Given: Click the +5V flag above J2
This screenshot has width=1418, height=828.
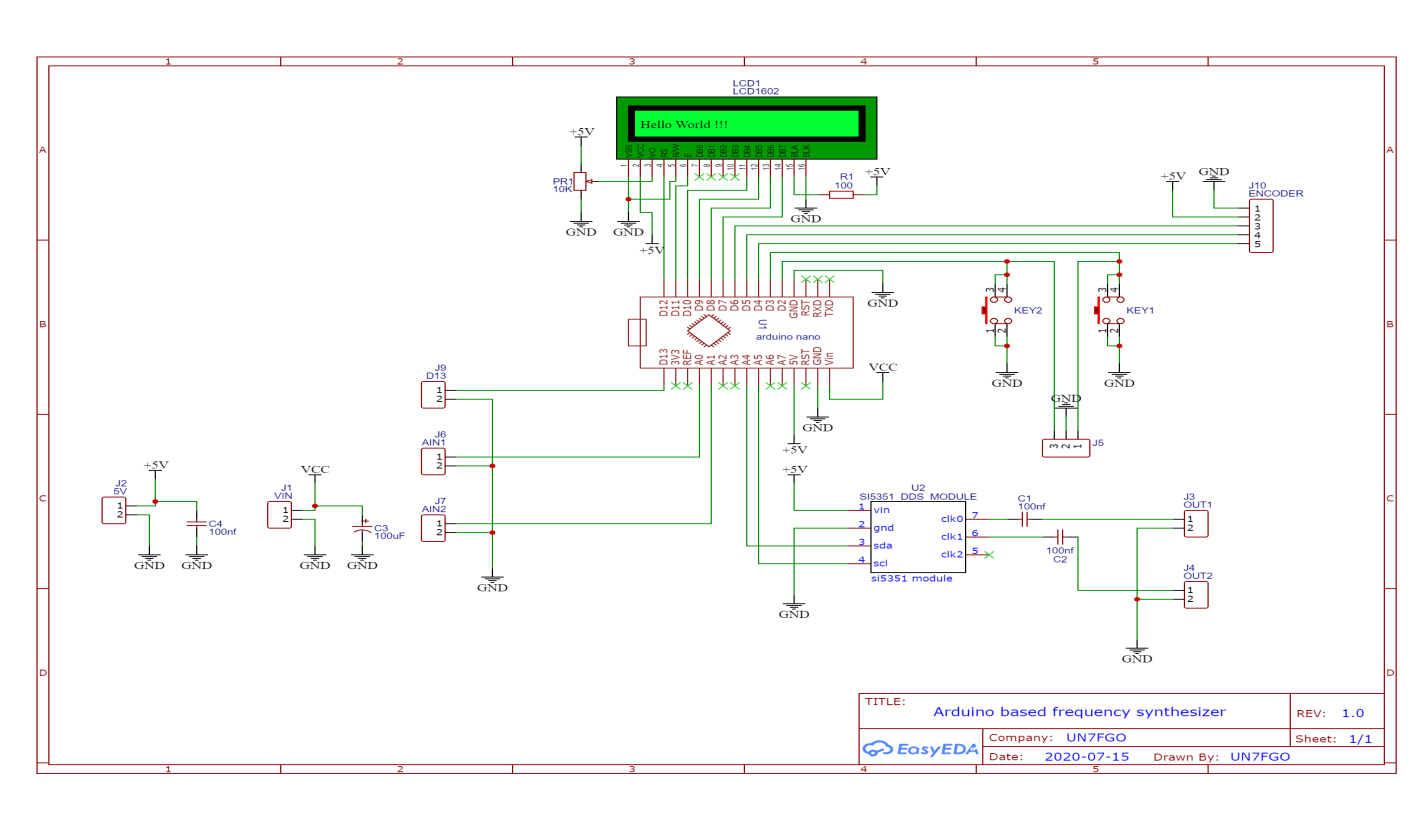Looking at the screenshot, I should pos(156,468).
